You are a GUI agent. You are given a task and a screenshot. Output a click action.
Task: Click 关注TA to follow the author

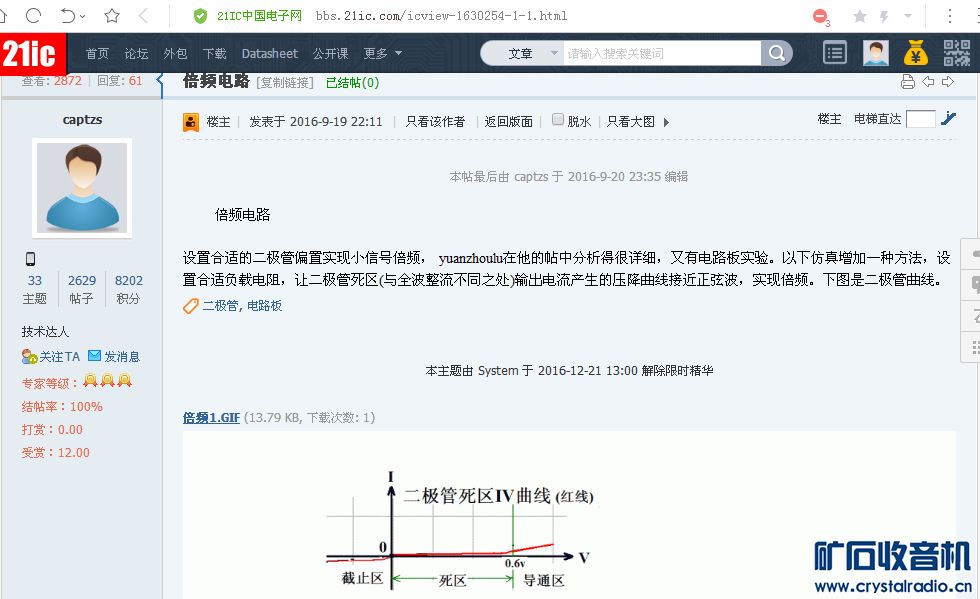(x=51, y=356)
